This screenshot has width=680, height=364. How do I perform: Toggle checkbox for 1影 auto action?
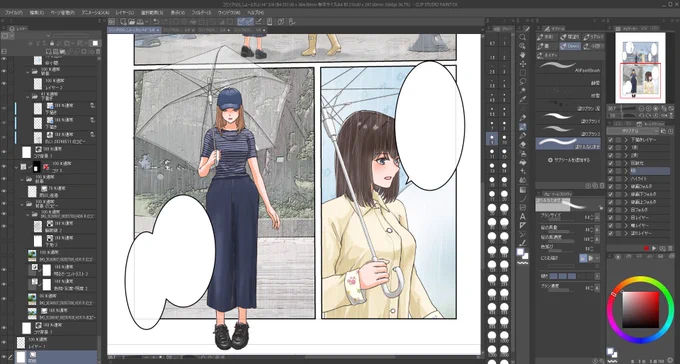point(611,148)
